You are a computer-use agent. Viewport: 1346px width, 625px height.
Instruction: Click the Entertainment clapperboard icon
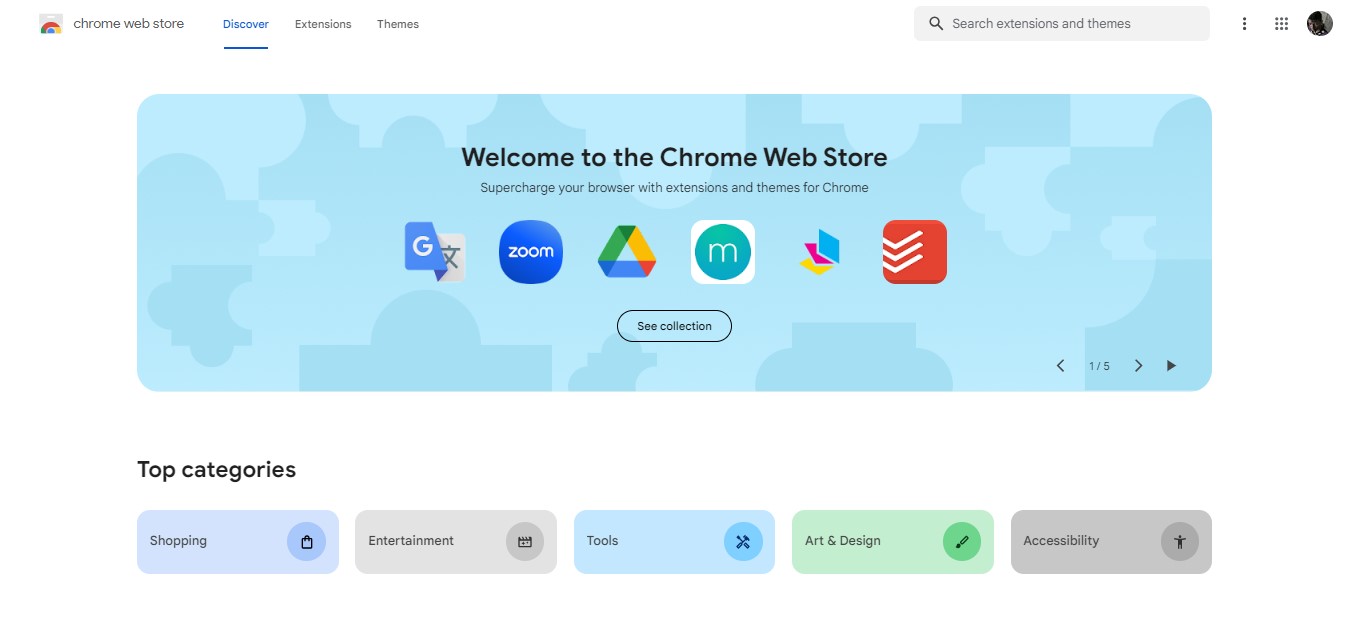coord(525,542)
